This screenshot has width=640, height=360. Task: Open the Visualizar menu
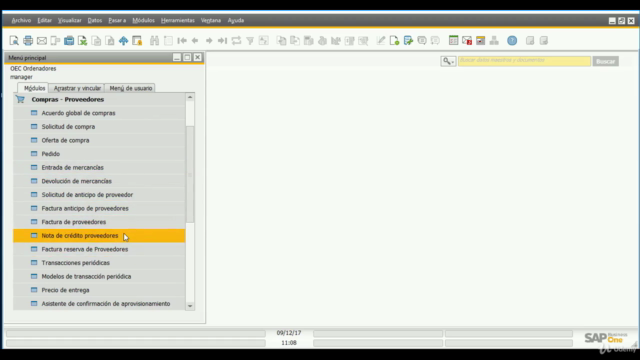tap(69, 20)
